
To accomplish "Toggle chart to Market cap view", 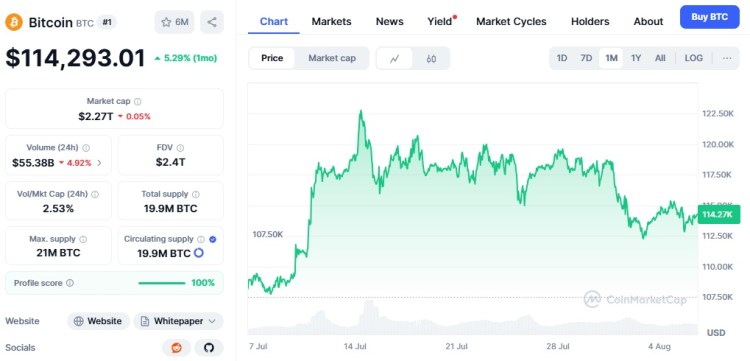I will point(332,58).
